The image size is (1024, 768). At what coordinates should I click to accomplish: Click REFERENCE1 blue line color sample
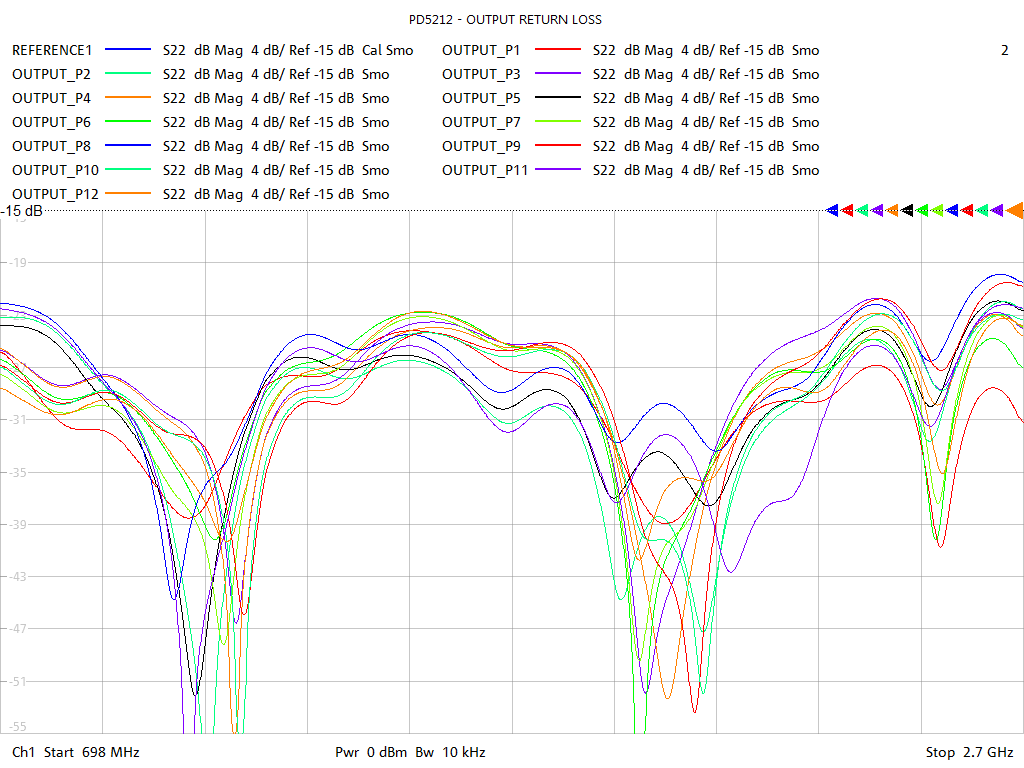[128, 49]
